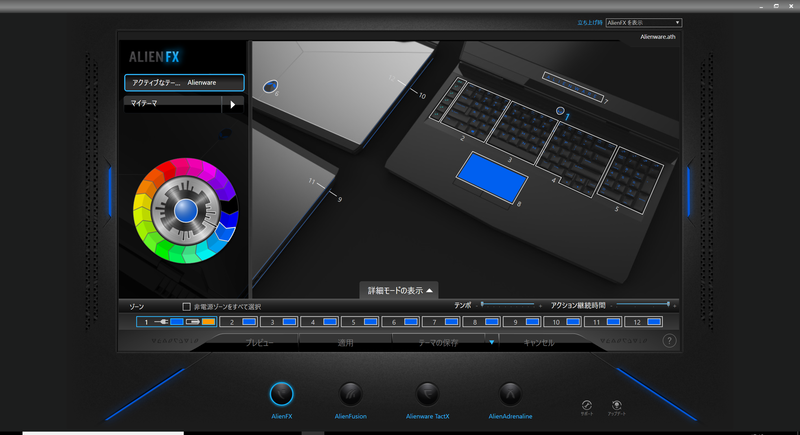Screen dimensions: 800x435
Task: Select alien head logo on laptop lid
Action: (270, 86)
